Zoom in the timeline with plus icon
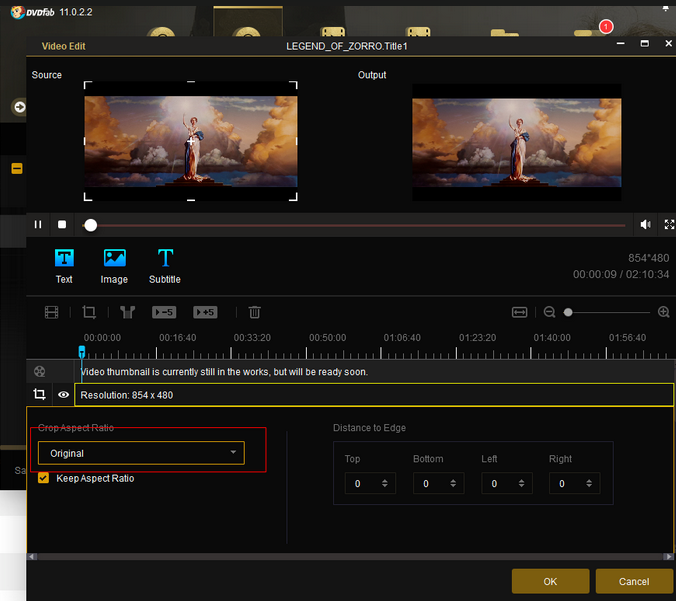Viewport: 676px width, 601px height. (x=664, y=312)
